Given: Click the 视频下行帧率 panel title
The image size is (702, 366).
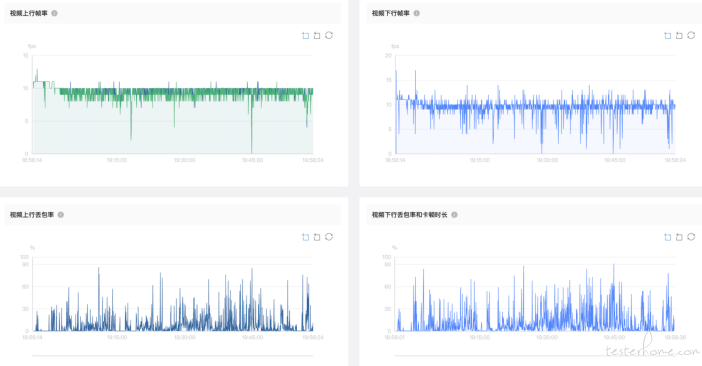Looking at the screenshot, I should [x=390, y=13].
